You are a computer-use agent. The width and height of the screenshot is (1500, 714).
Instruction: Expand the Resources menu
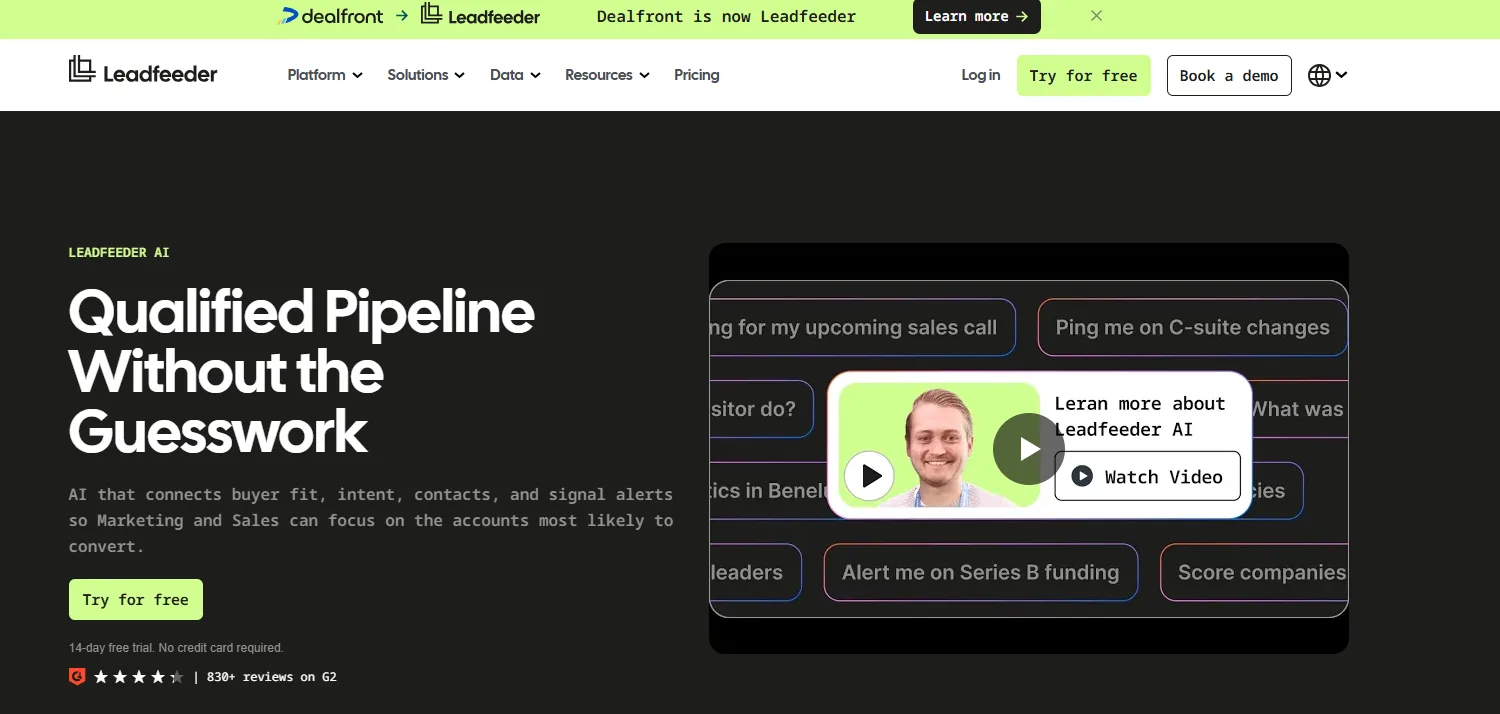point(607,75)
